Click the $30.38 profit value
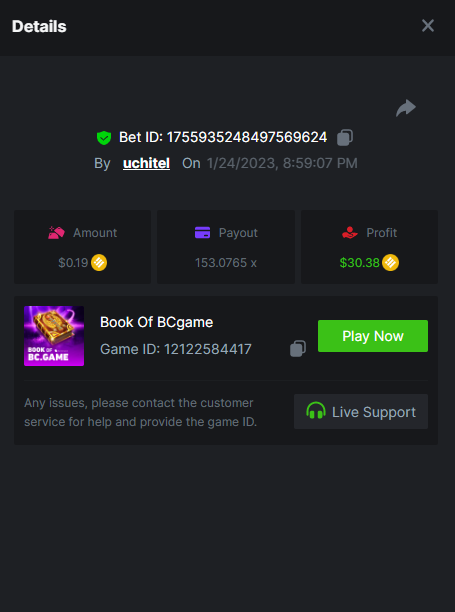The image size is (455, 612). click(359, 263)
